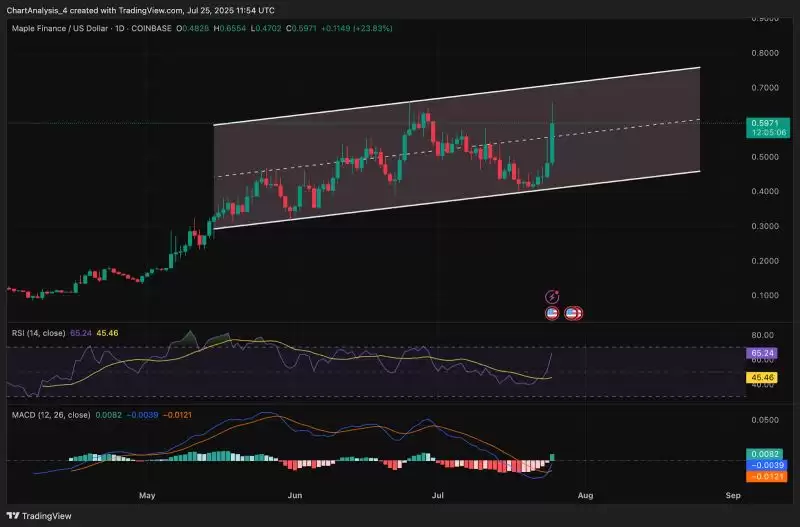
Task: Click the Sep label on time axis
Action: point(733,495)
